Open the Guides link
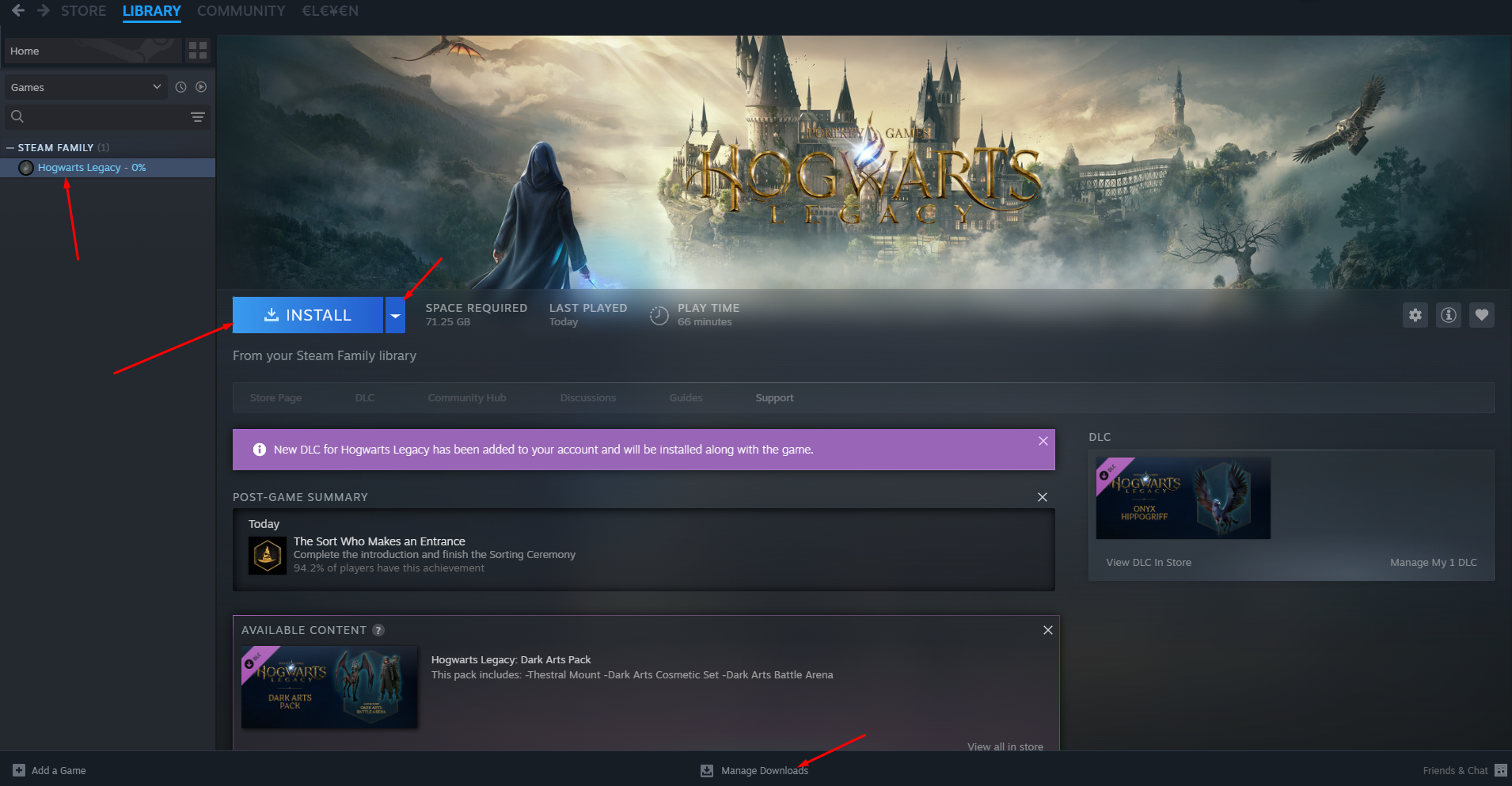 tap(686, 398)
